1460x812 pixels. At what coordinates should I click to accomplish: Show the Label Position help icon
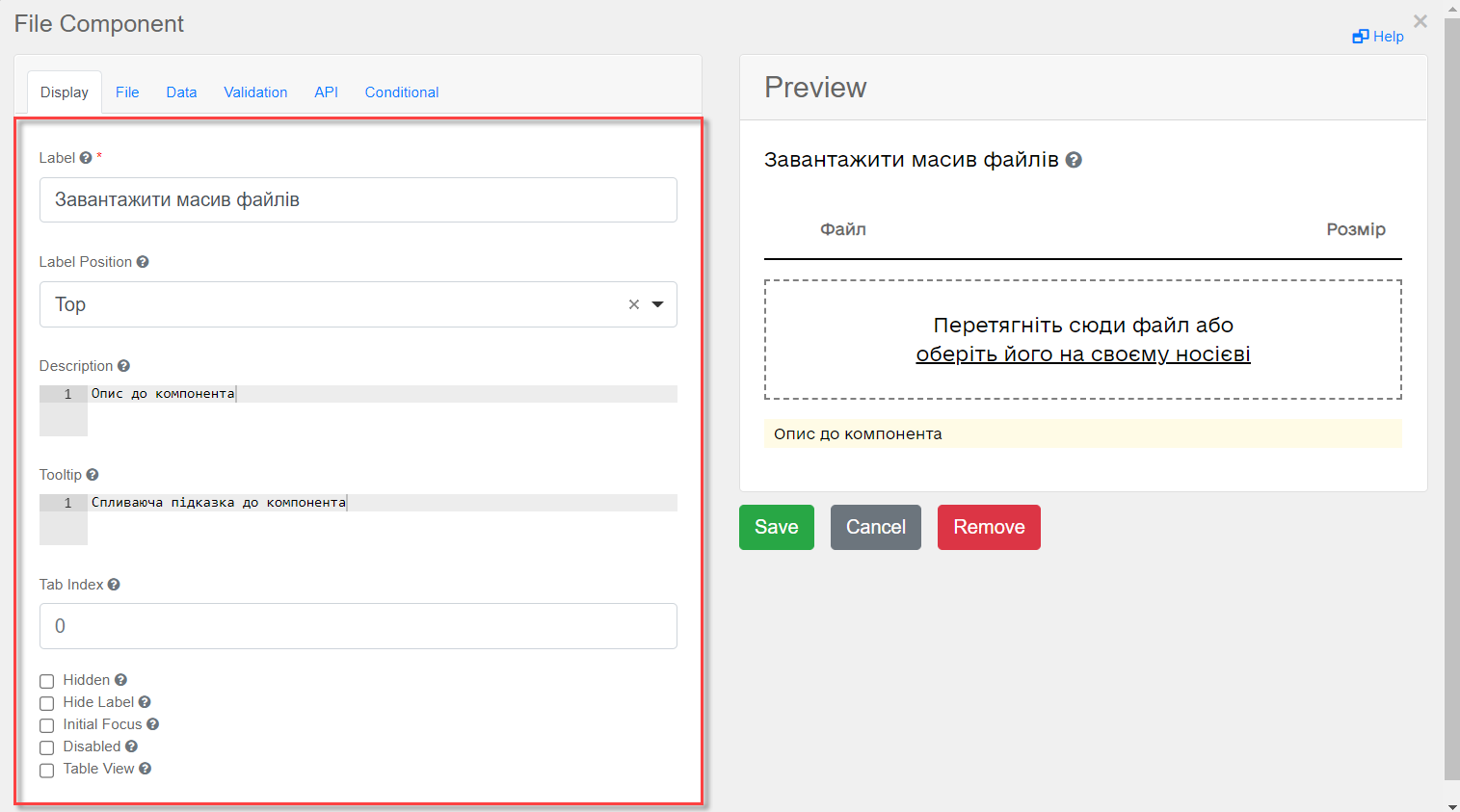[143, 262]
